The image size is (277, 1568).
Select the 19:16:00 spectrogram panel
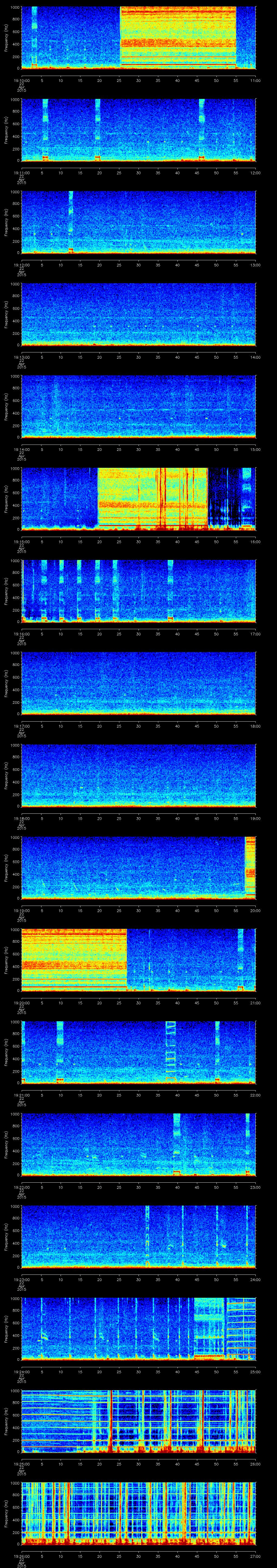coord(138,591)
